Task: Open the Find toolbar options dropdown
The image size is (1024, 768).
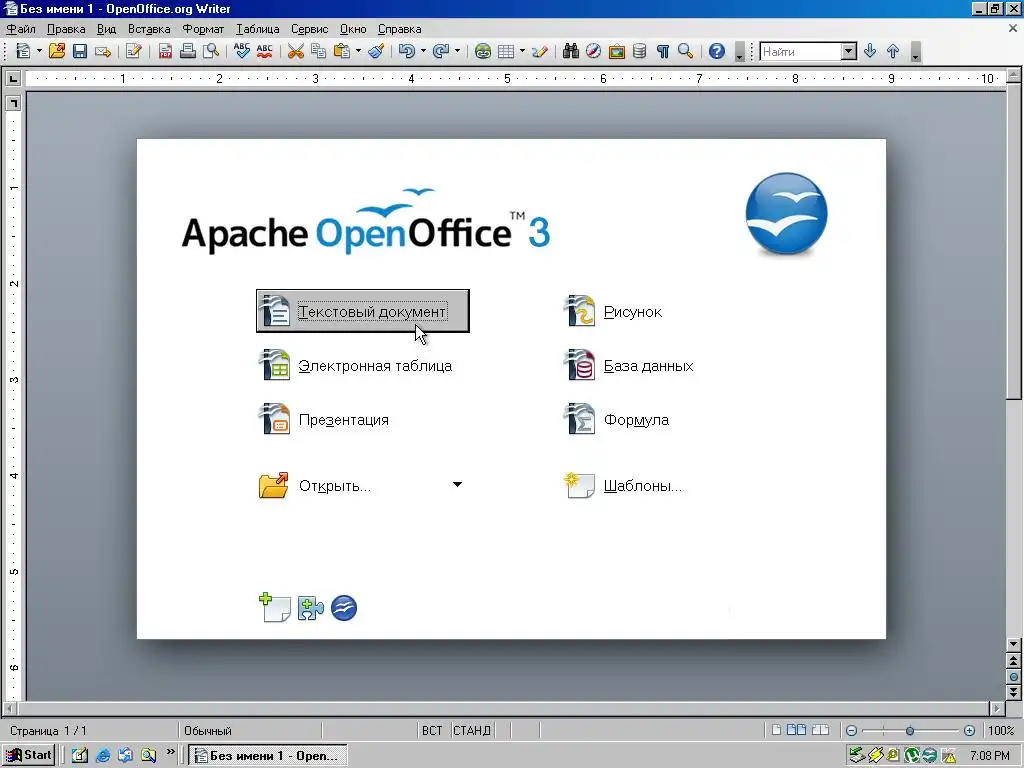Action: click(916, 52)
